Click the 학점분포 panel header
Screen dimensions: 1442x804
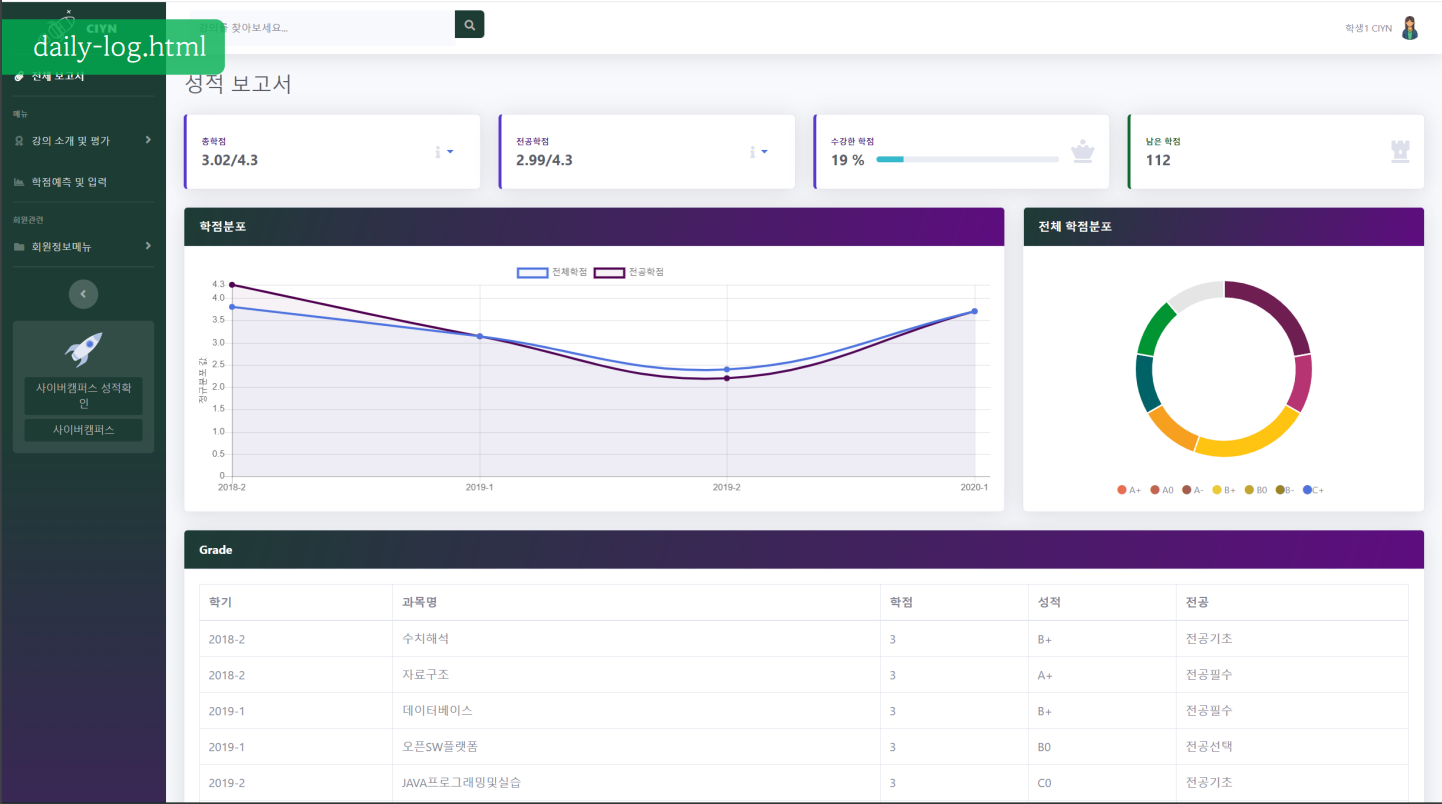(594, 227)
